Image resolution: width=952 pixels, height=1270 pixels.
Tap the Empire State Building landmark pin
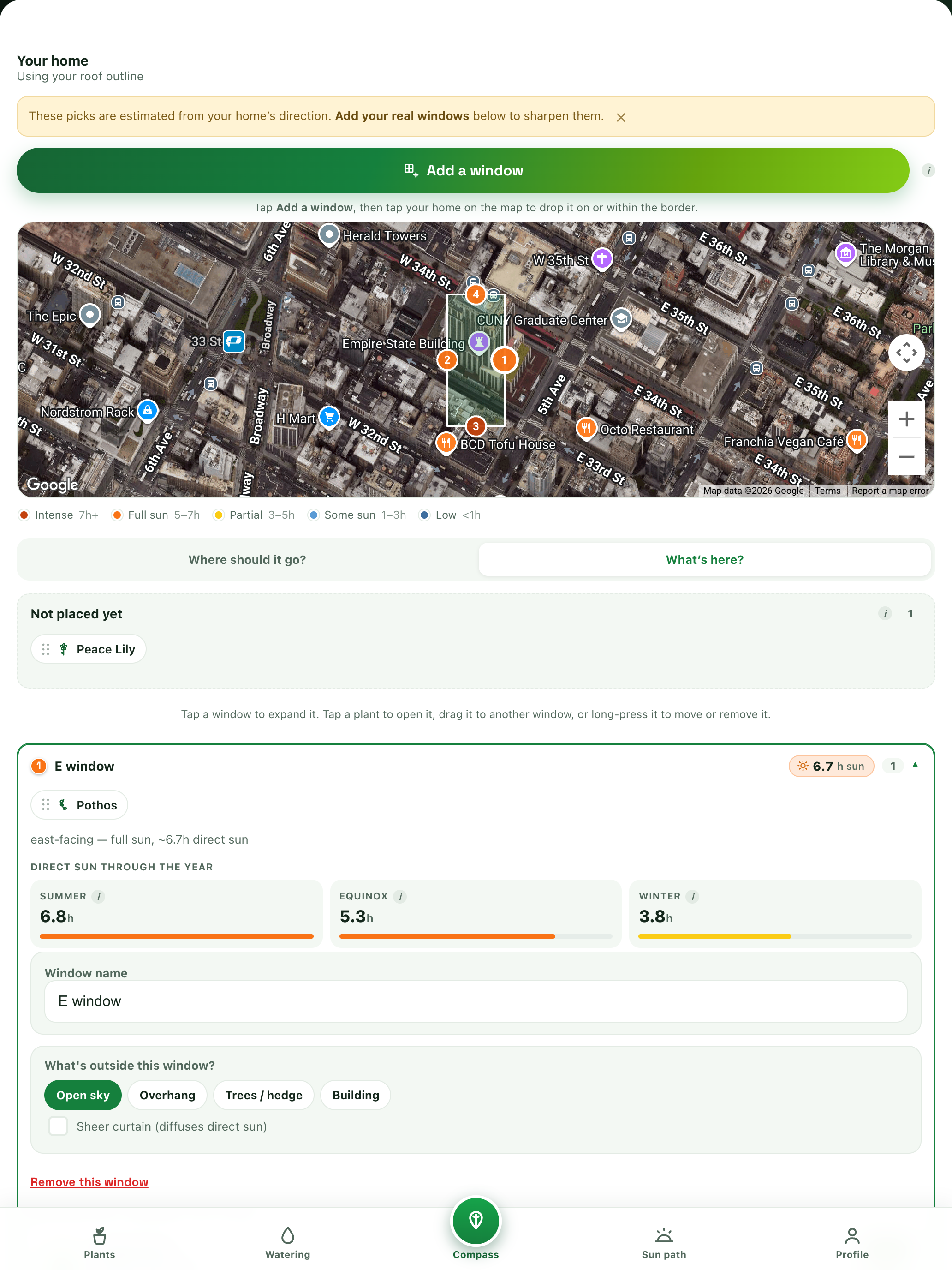[479, 342]
